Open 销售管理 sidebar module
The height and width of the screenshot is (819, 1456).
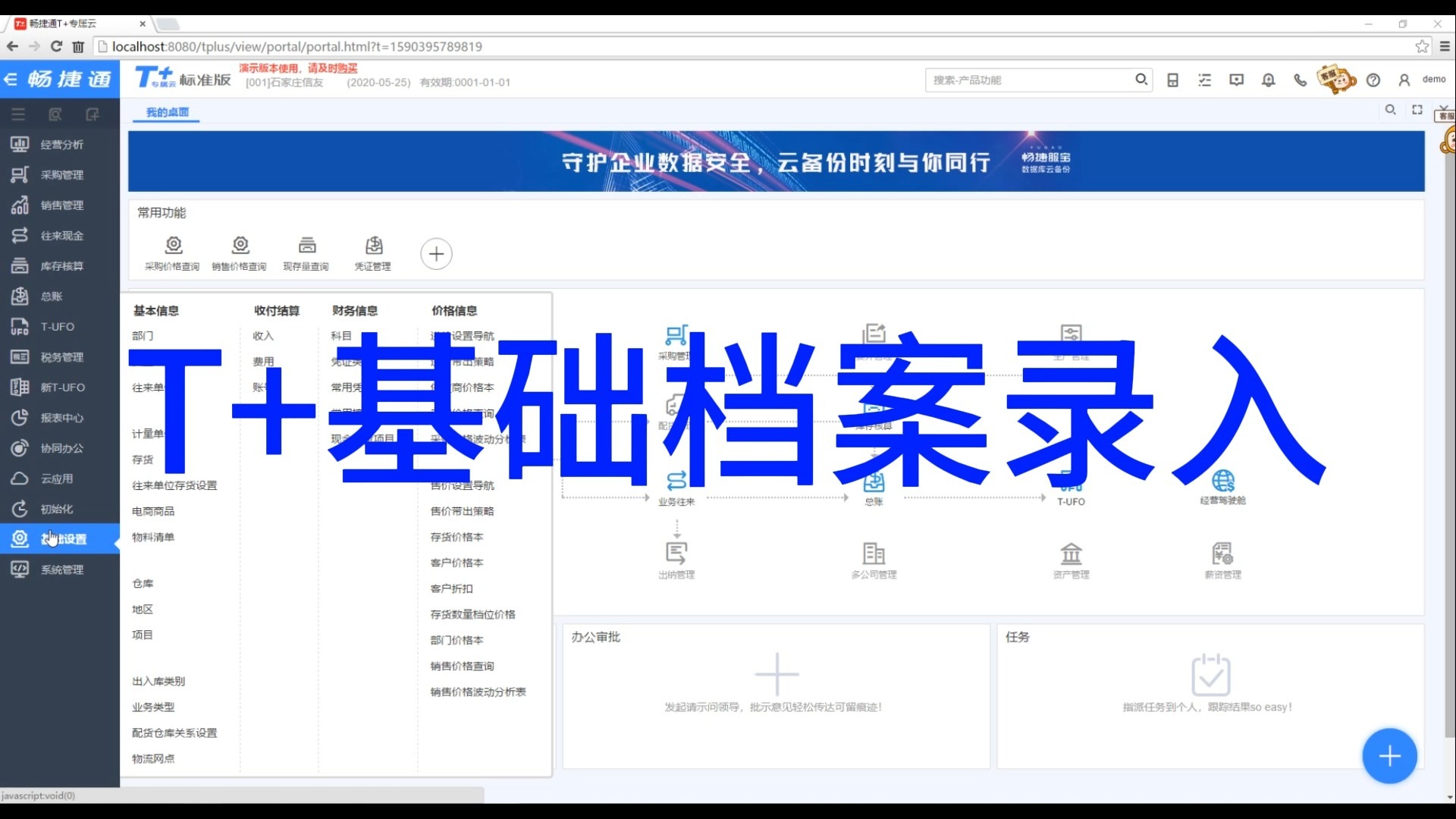[x=61, y=205]
